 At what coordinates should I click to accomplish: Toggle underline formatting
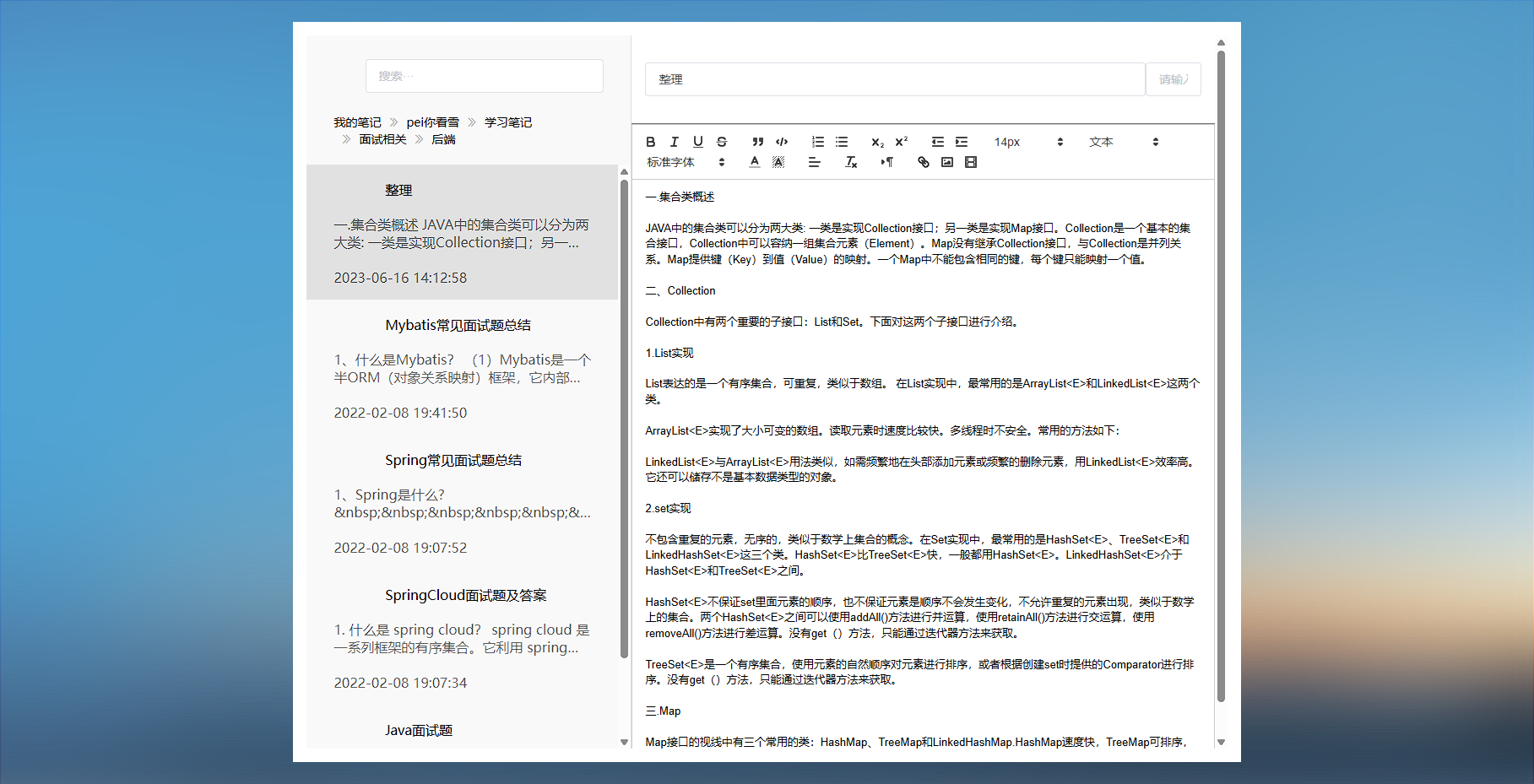point(698,142)
